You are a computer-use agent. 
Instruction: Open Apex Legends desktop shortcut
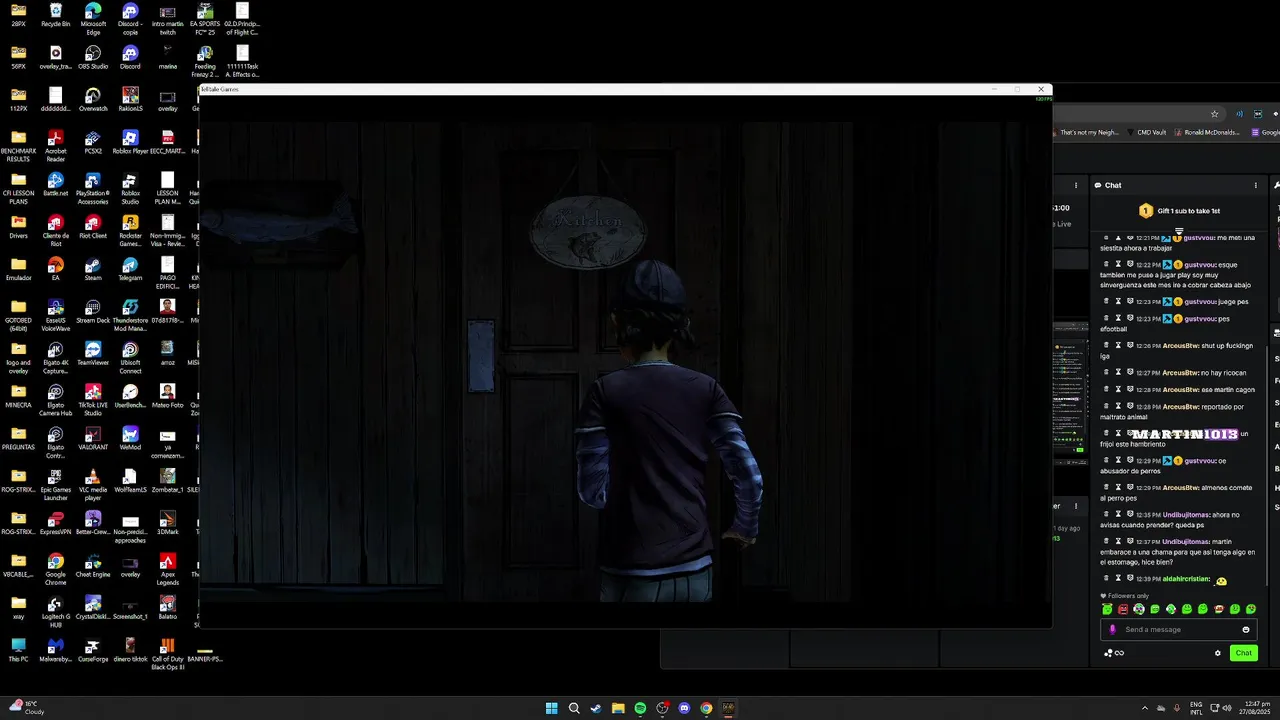pyautogui.click(x=168, y=569)
